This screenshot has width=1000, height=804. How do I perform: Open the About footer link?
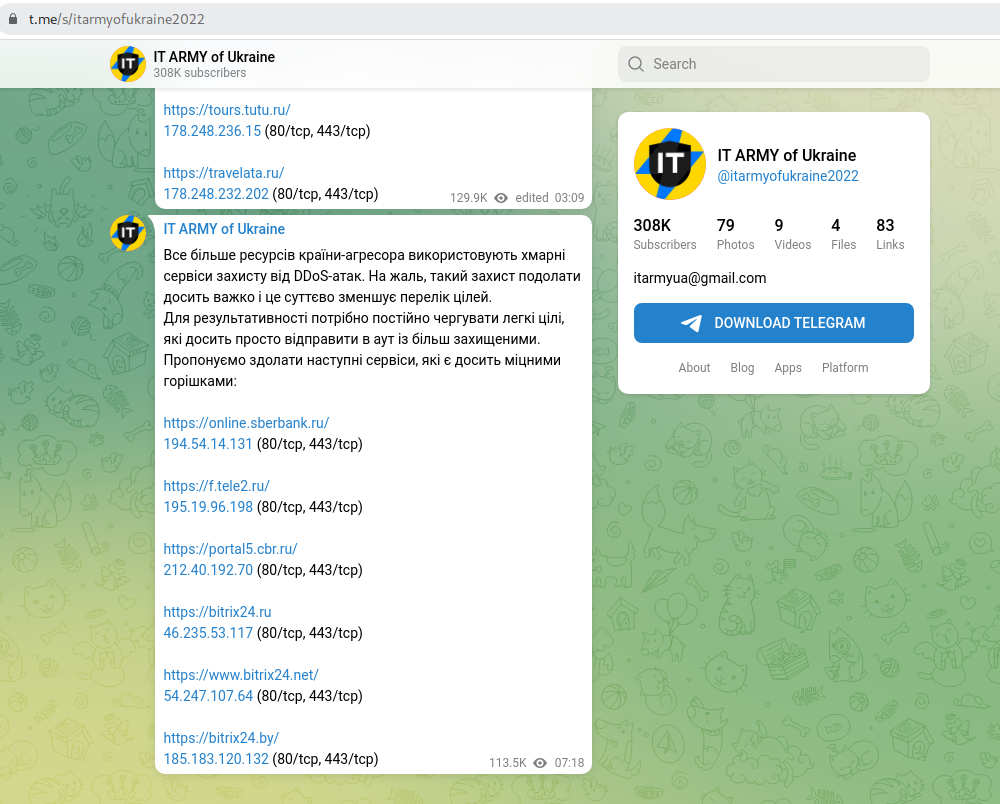[694, 368]
